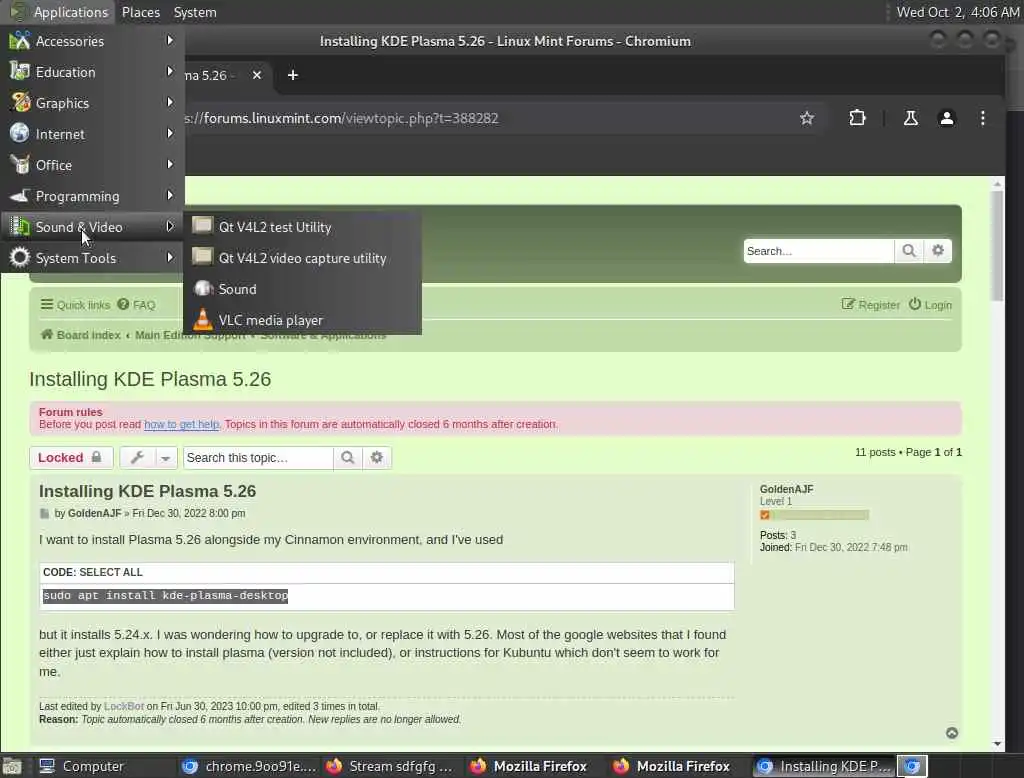
Task: Switch to 'Stream sdfgfg' Firefox taskbar window
Action: click(390, 766)
